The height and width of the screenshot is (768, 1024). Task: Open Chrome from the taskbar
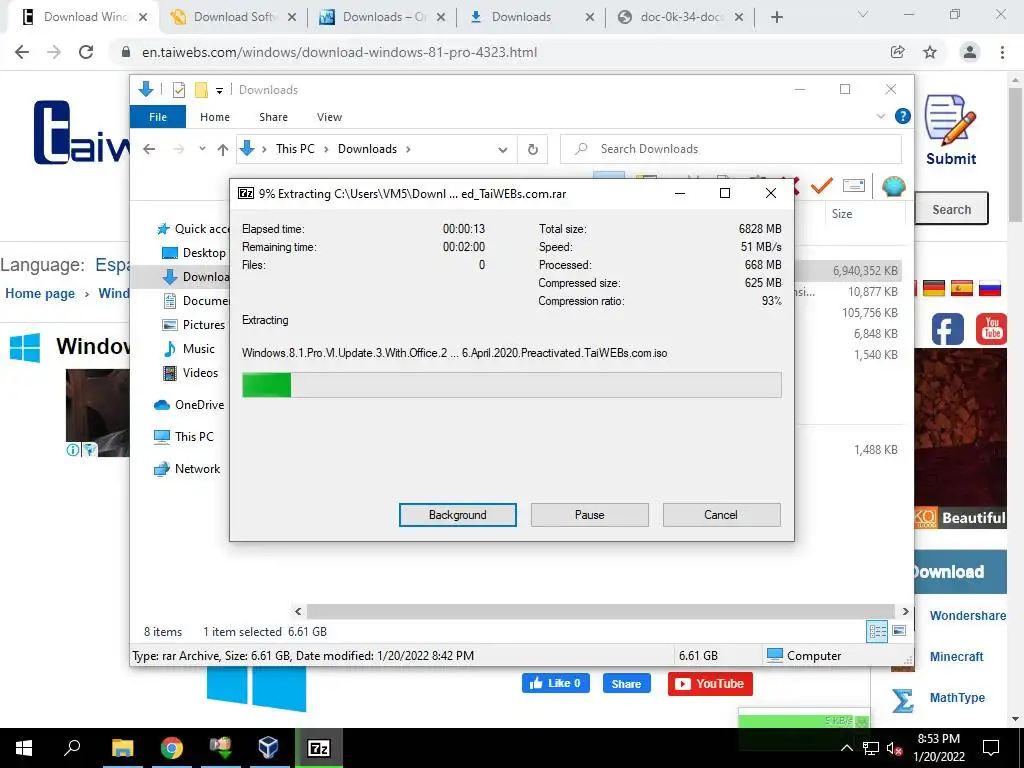click(172, 748)
